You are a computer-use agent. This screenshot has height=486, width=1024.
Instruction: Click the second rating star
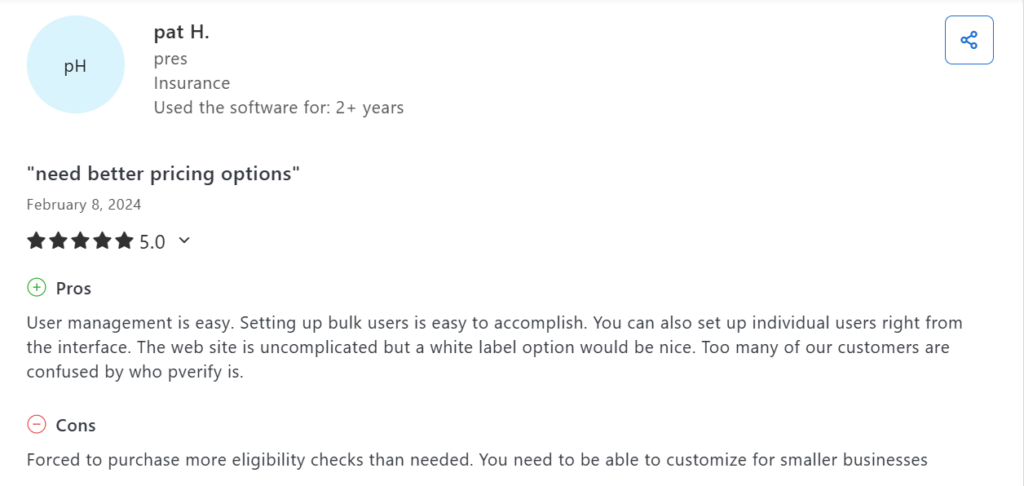[59, 241]
